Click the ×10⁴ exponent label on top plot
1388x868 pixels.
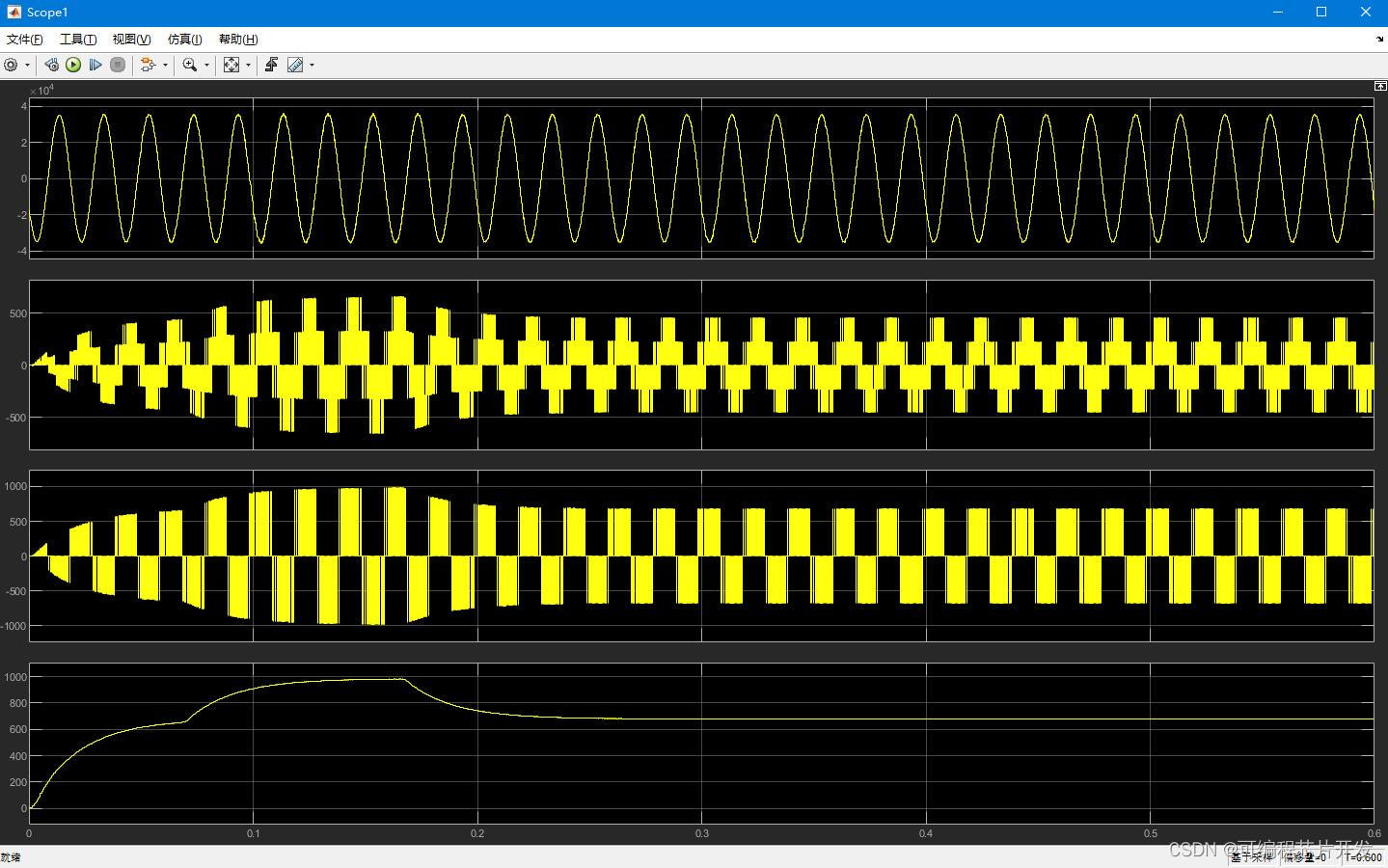click(41, 91)
